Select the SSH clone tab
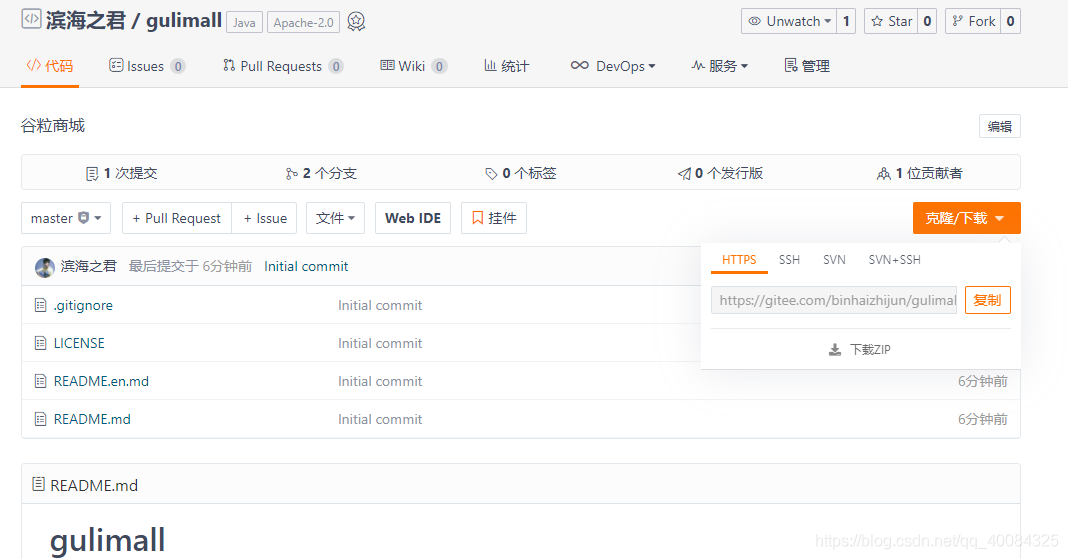Viewport: 1068px width, 559px height. pyautogui.click(x=789, y=259)
